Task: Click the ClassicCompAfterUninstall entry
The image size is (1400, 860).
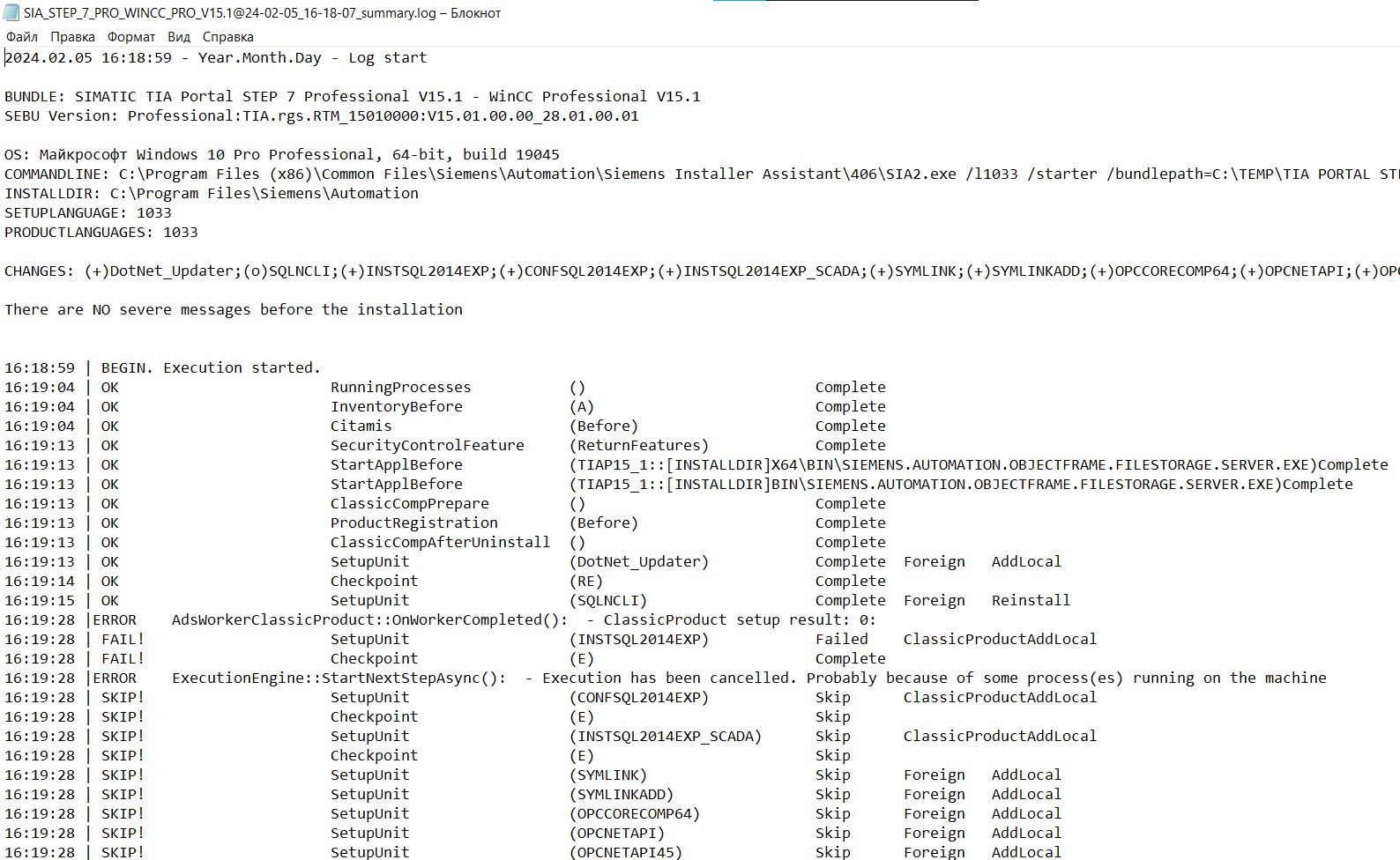Action: [x=441, y=543]
